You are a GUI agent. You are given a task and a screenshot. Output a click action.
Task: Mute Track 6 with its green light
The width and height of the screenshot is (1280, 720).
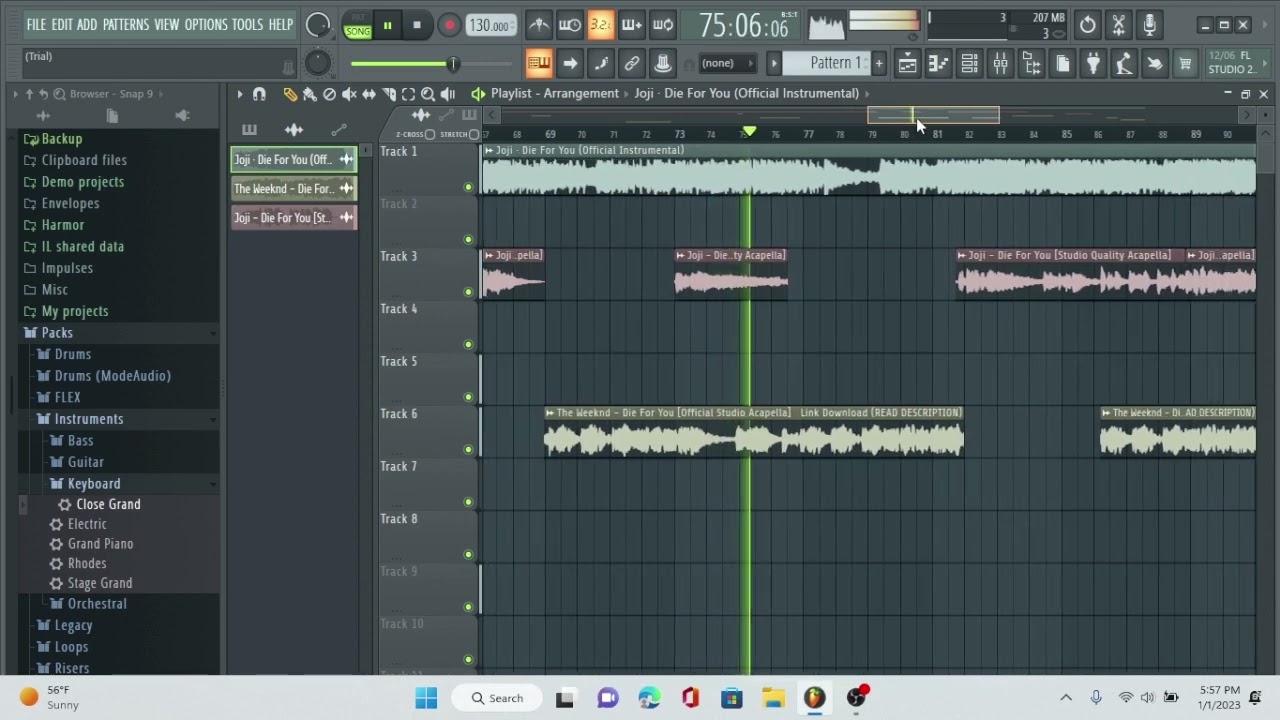point(468,450)
